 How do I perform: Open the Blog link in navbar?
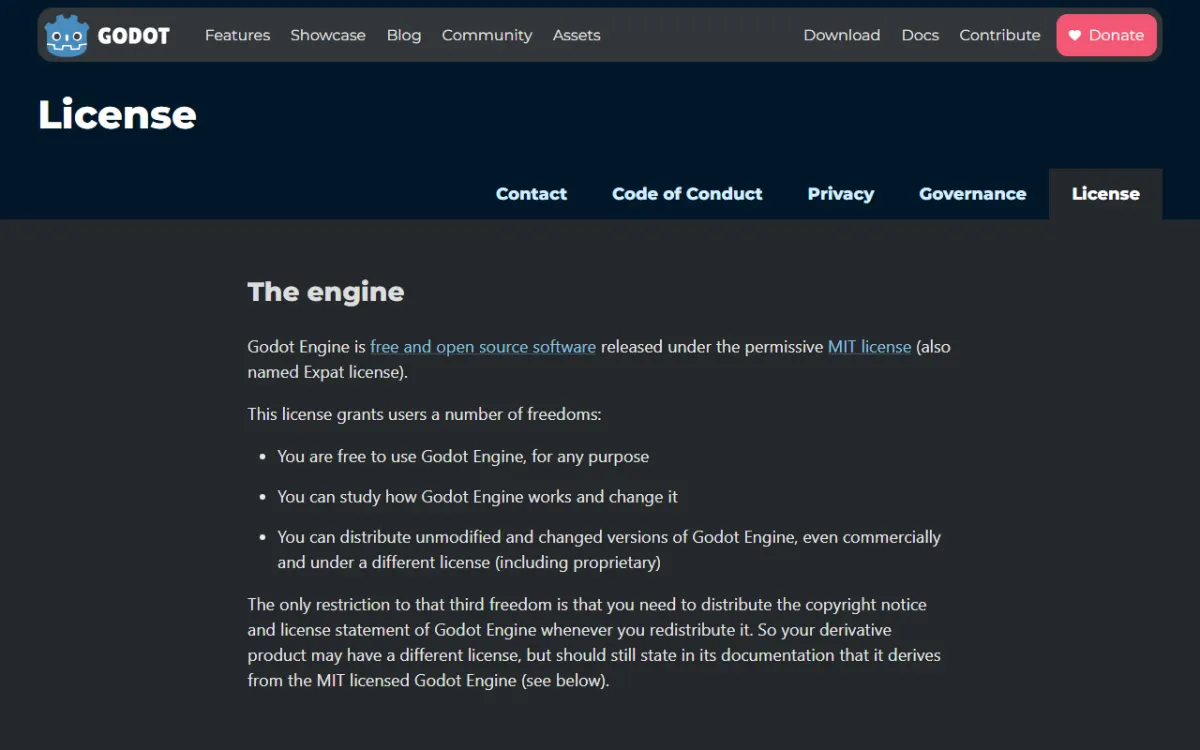[x=404, y=35]
